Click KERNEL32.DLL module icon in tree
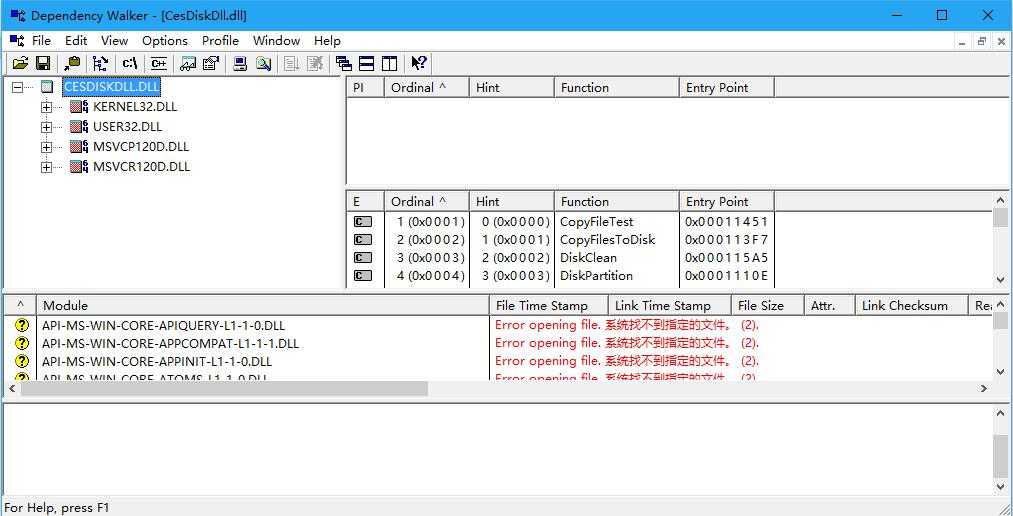The width and height of the screenshot is (1013, 516). 79,107
